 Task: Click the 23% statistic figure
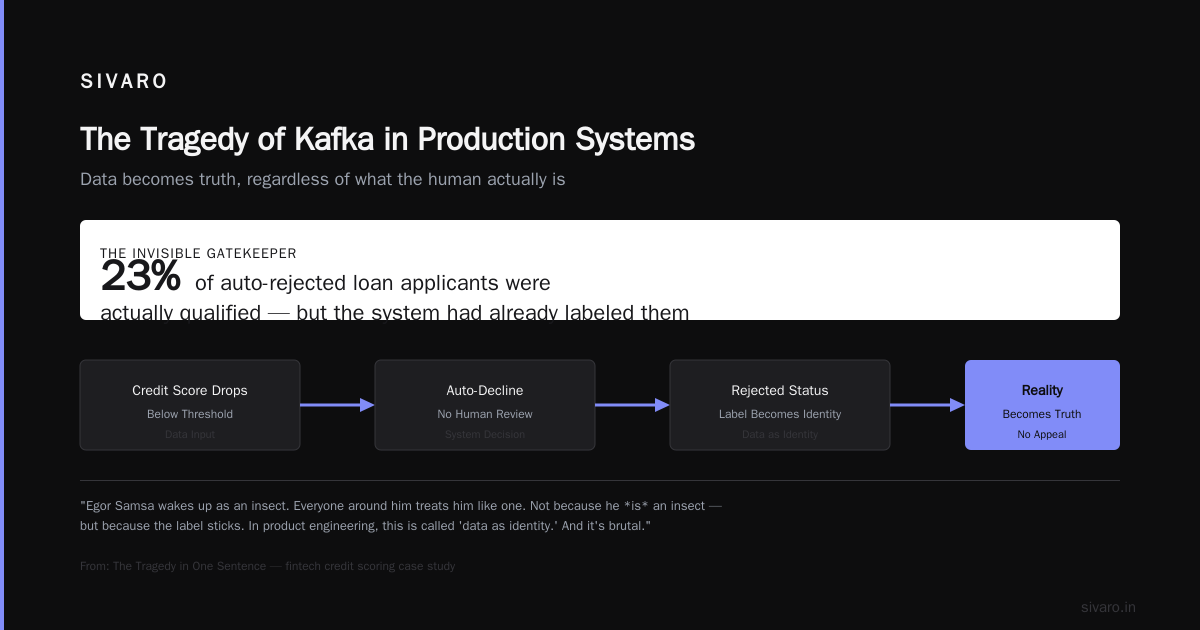click(141, 277)
